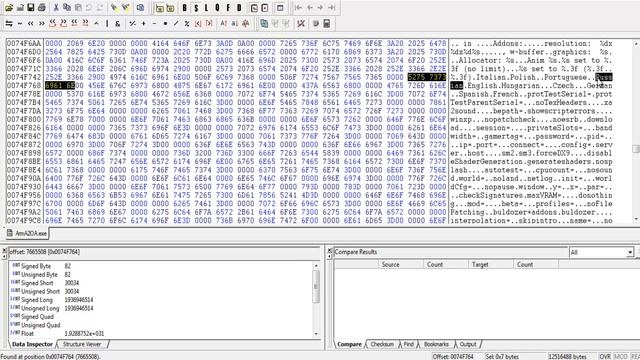Click the Undo arrow icon

click(x=89, y=8)
